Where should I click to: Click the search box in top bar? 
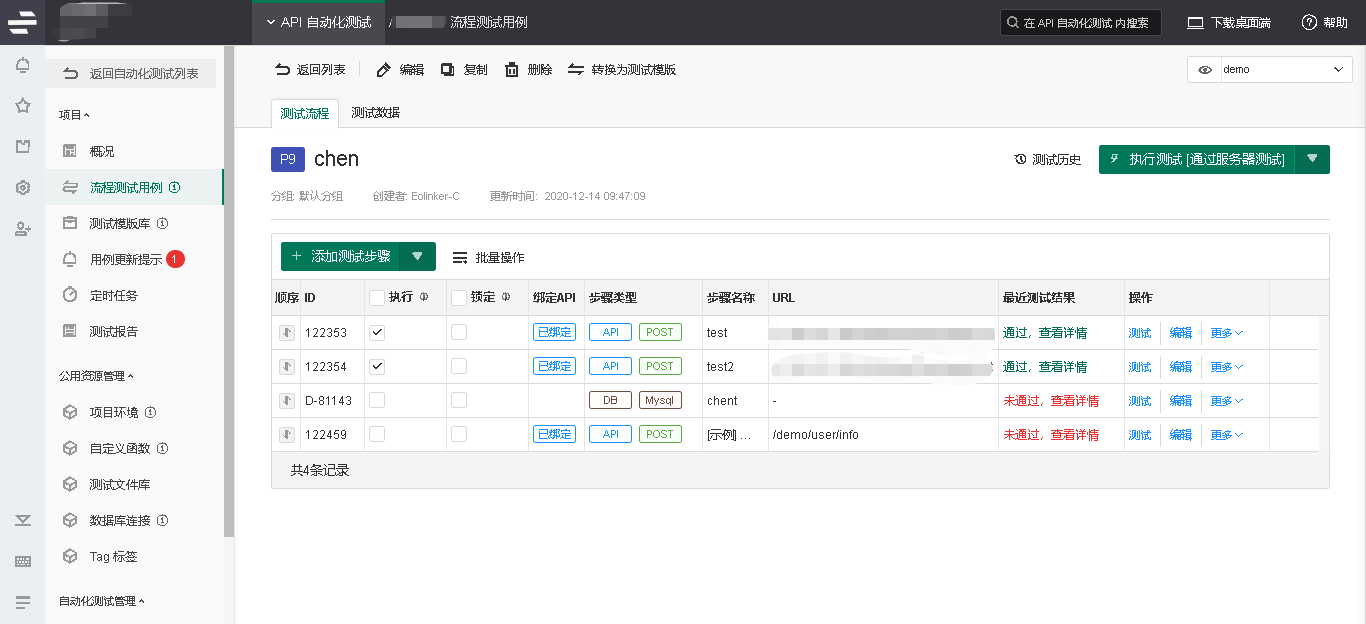click(1081, 23)
